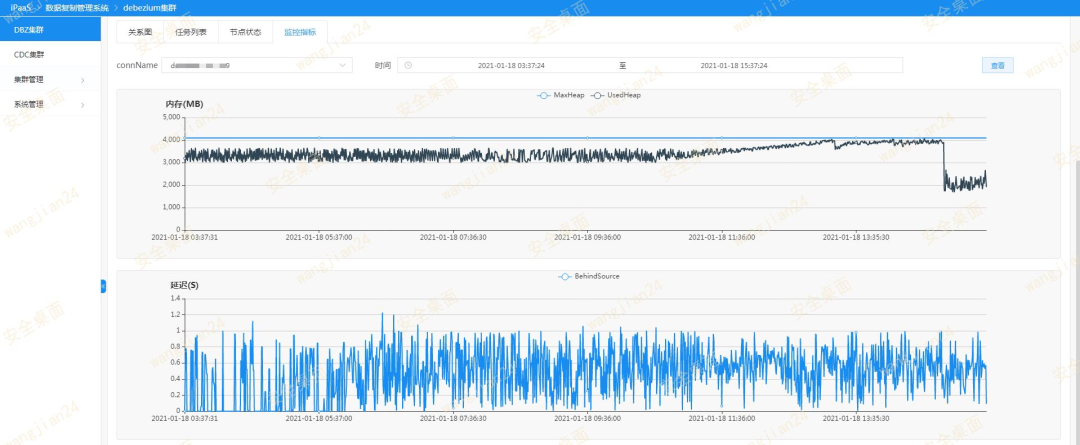This screenshot has width=1080, height=445.
Task: Expand 系统管理 sidebar menu
Action: 50,105
